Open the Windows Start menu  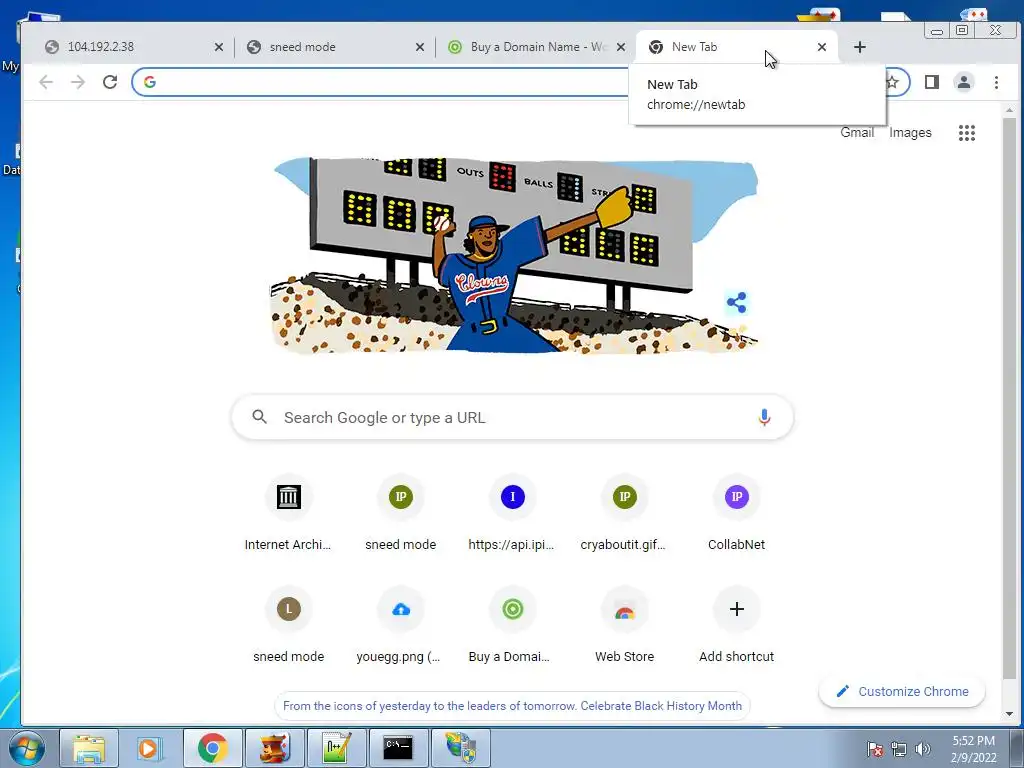pyautogui.click(x=26, y=748)
